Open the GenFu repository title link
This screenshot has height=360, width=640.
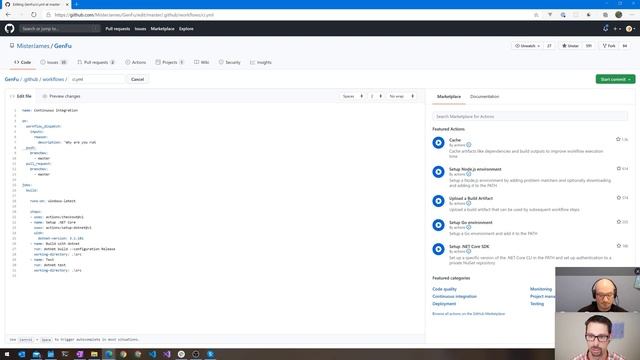pos(63,46)
